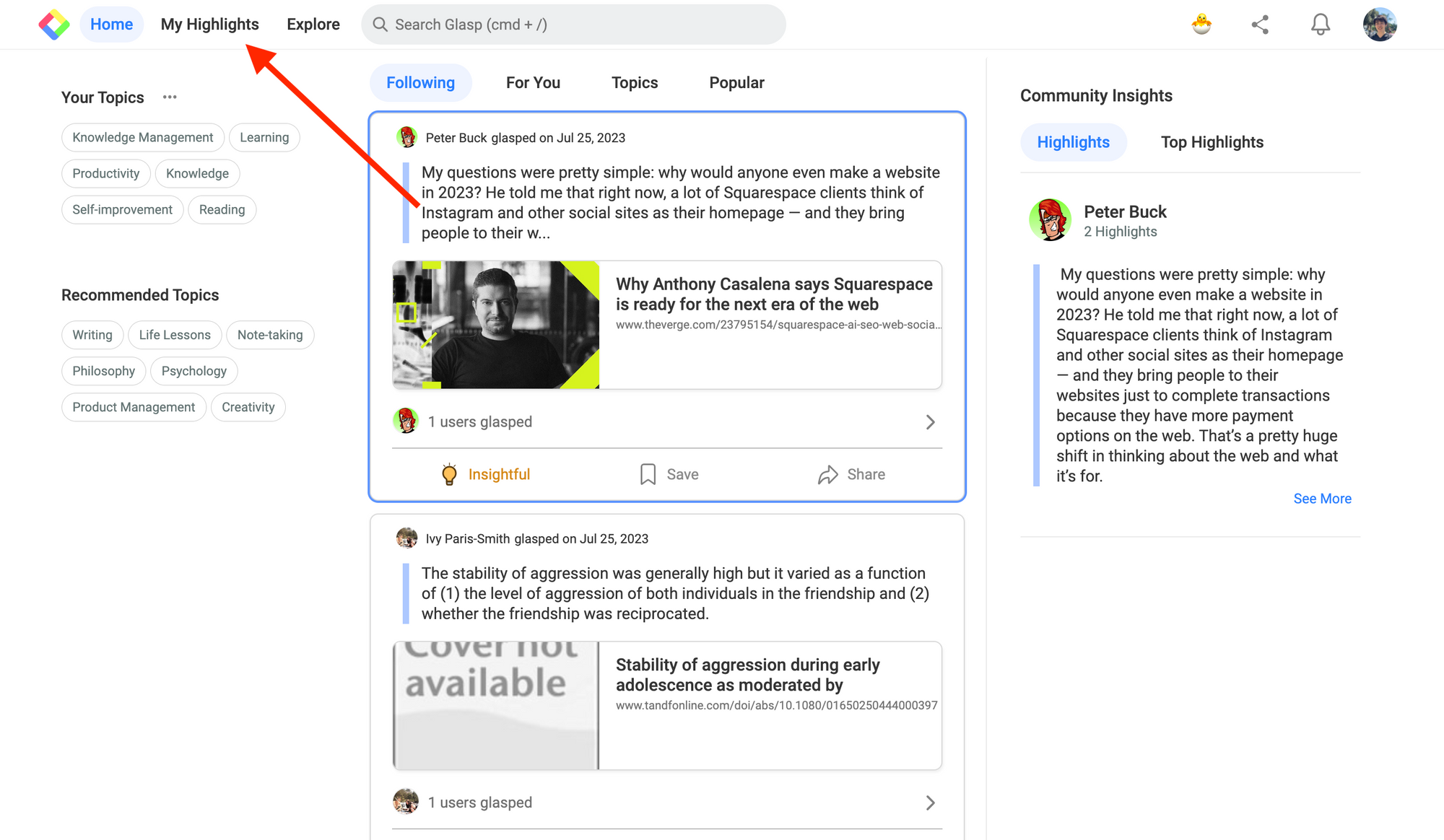Open the Squarespace article thumbnail image

coord(496,325)
